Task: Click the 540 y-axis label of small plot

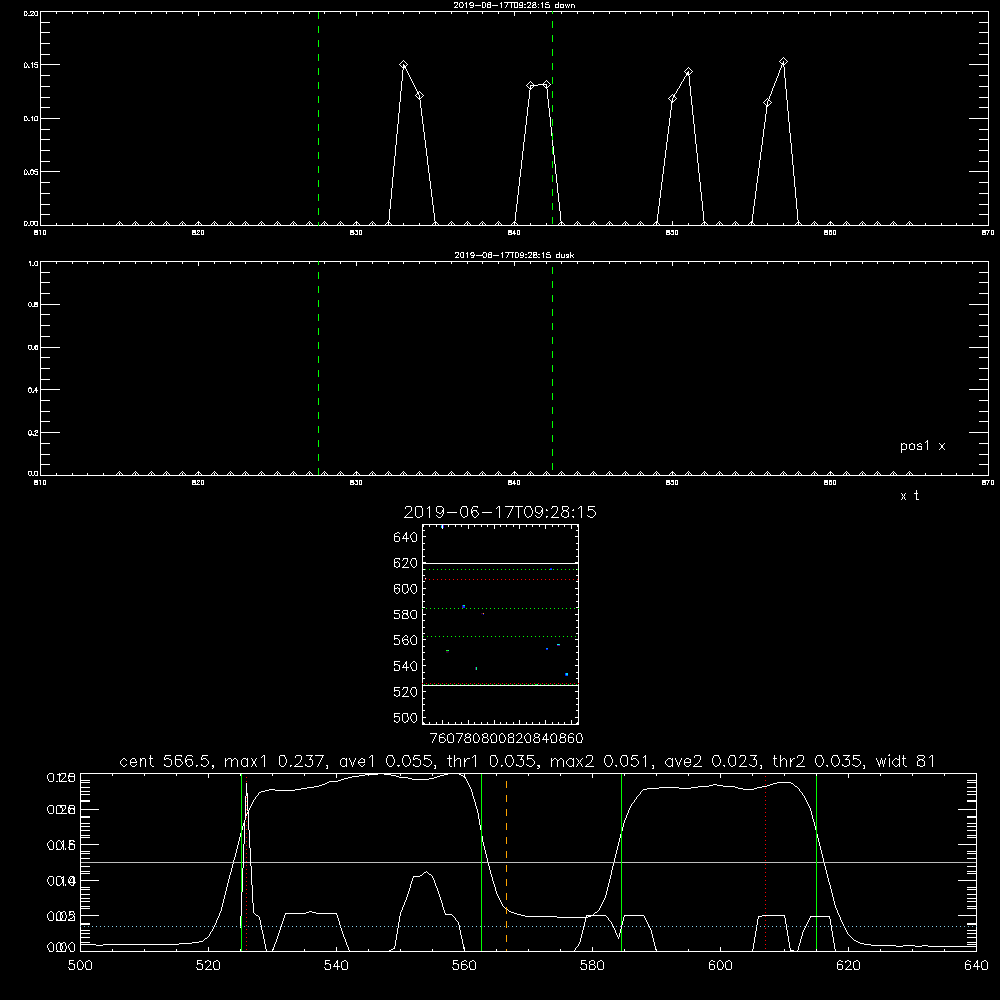Action: (405, 666)
